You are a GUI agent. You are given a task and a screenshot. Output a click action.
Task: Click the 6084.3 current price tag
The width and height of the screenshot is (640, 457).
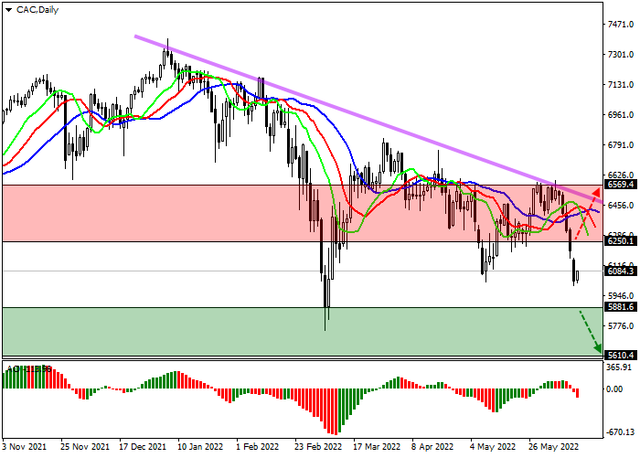620,271
